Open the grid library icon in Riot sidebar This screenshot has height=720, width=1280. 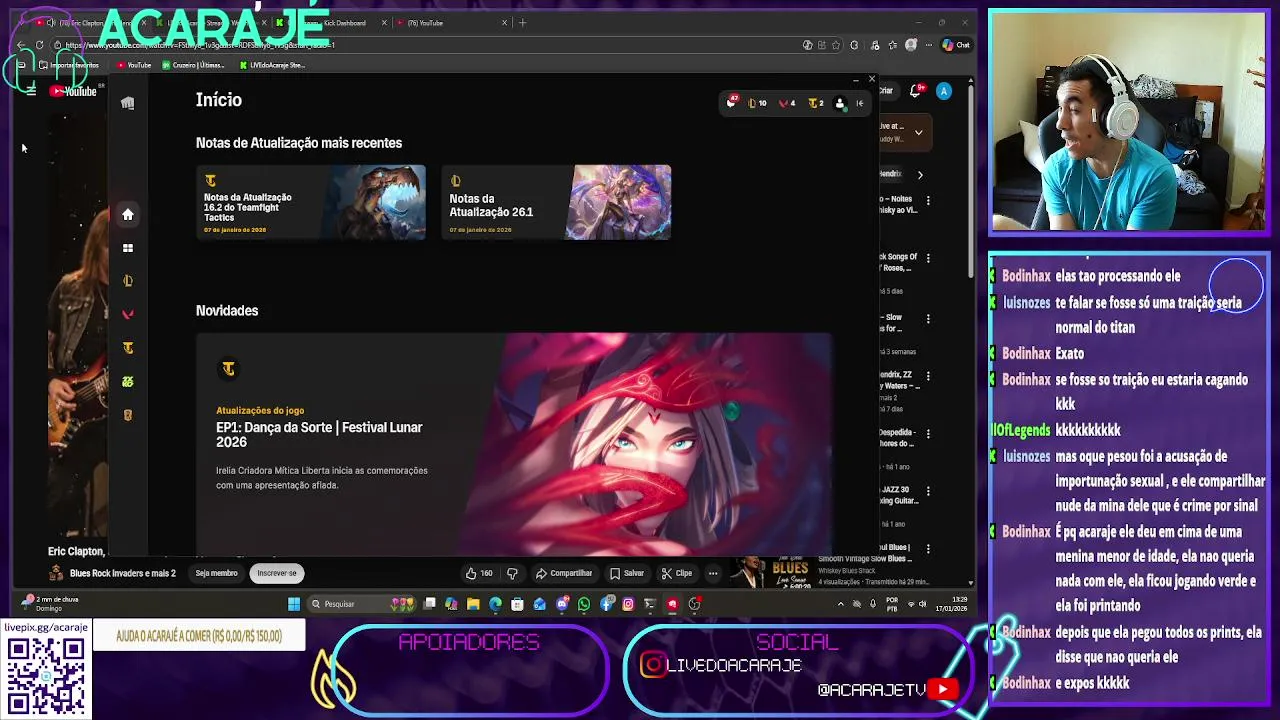coord(128,248)
